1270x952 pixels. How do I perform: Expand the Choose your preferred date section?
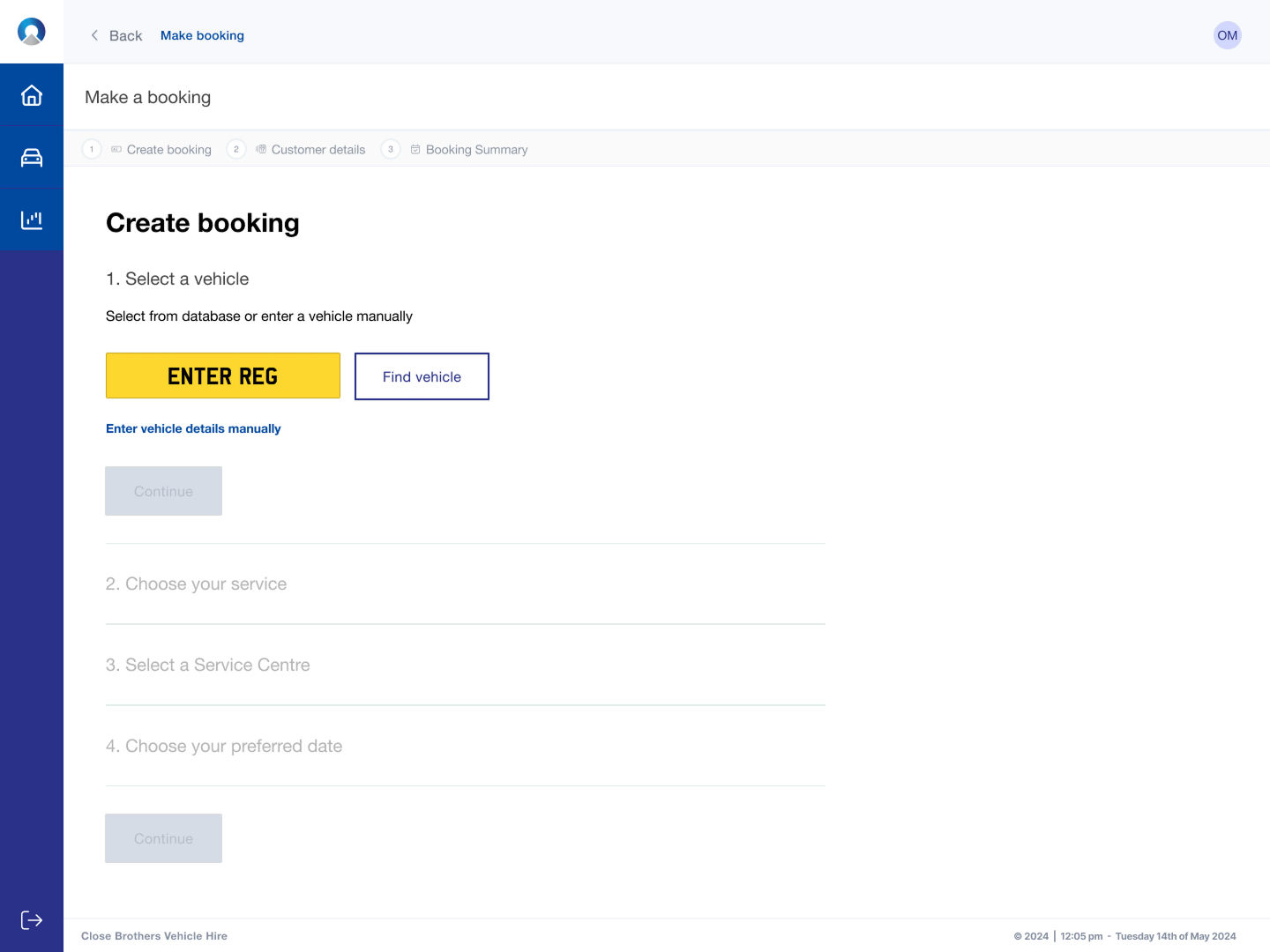coord(224,746)
